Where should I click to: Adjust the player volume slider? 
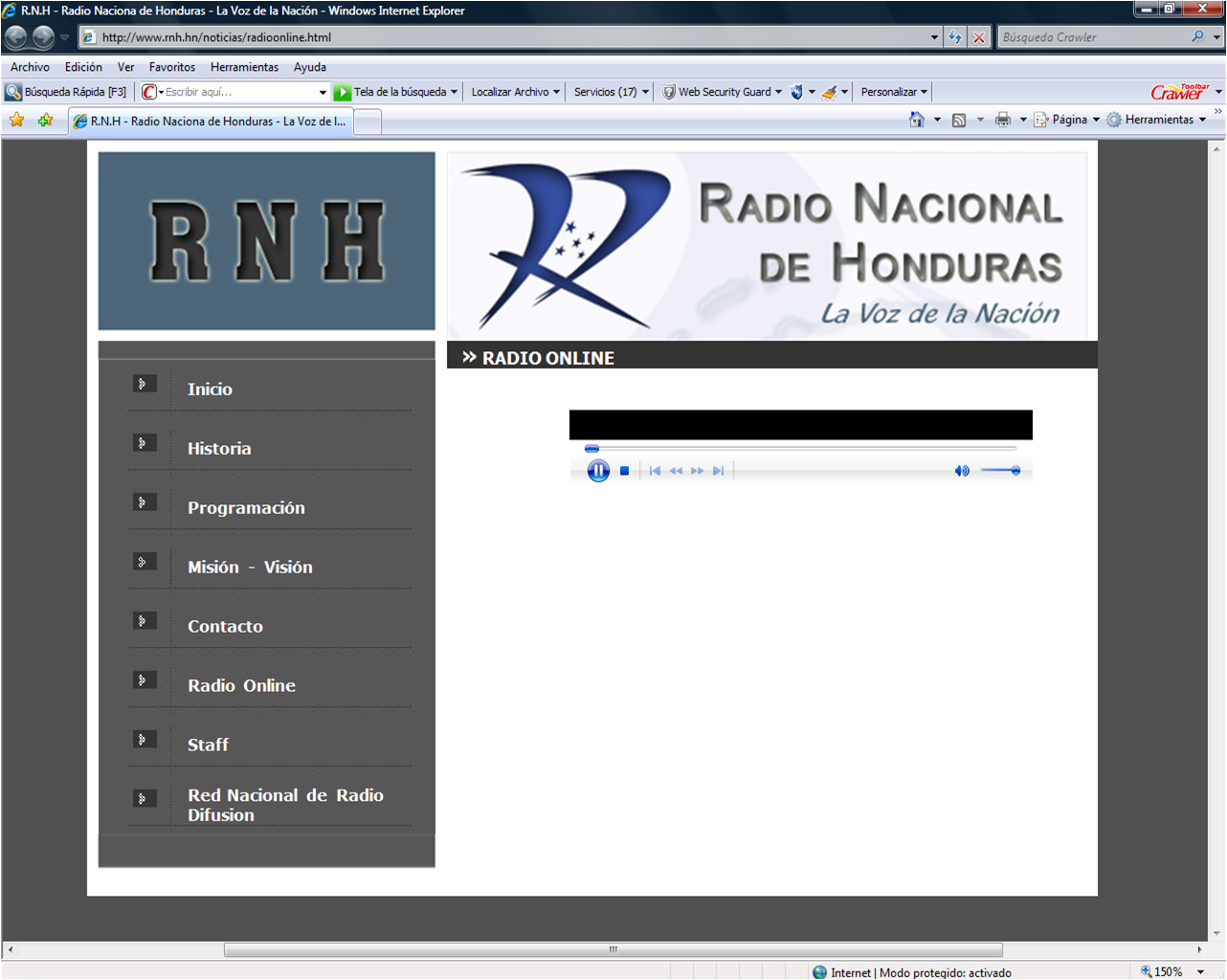point(1001,471)
